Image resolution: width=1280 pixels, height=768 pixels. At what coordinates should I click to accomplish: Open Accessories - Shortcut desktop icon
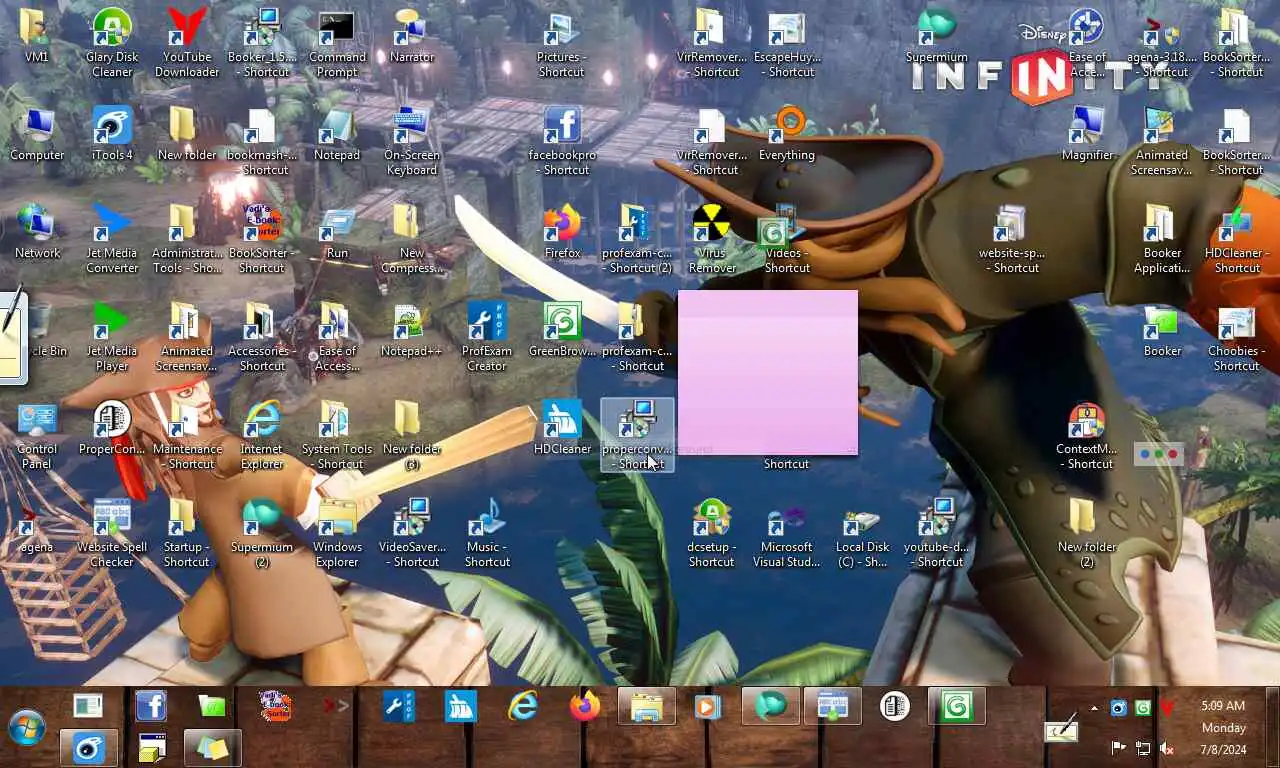(x=262, y=337)
